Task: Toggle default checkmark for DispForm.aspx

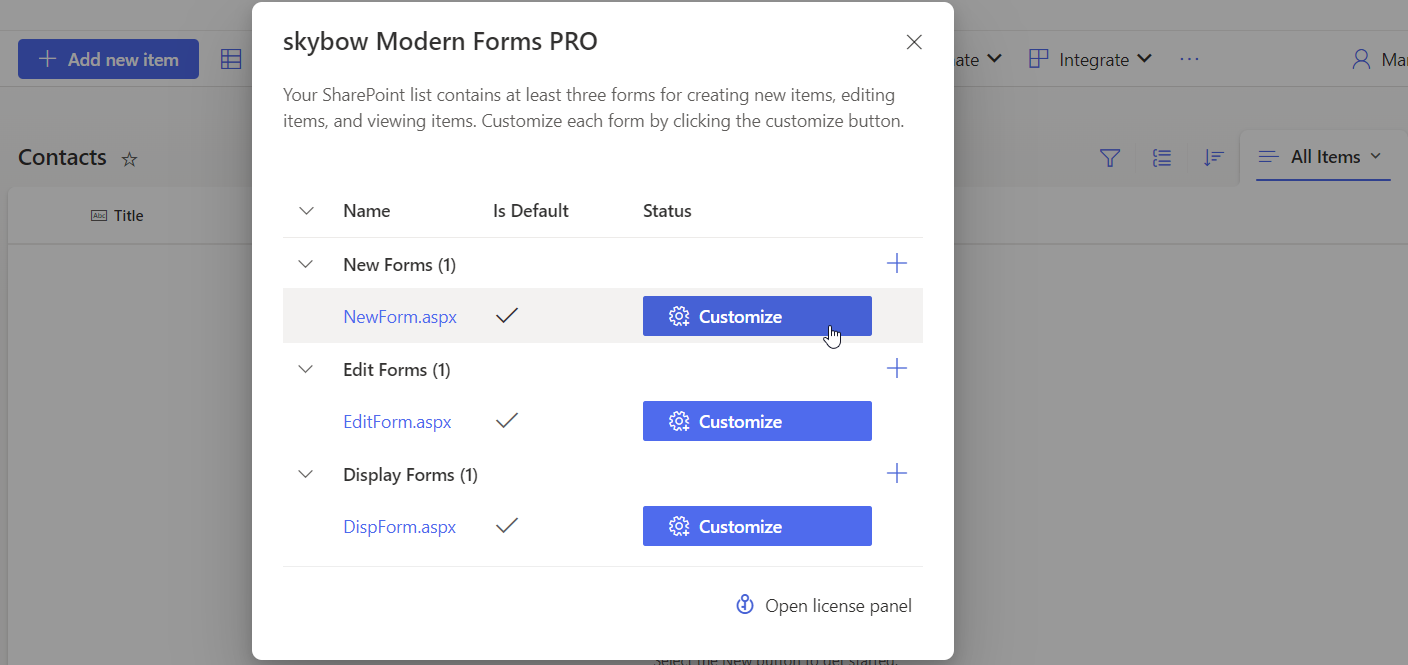Action: point(507,526)
